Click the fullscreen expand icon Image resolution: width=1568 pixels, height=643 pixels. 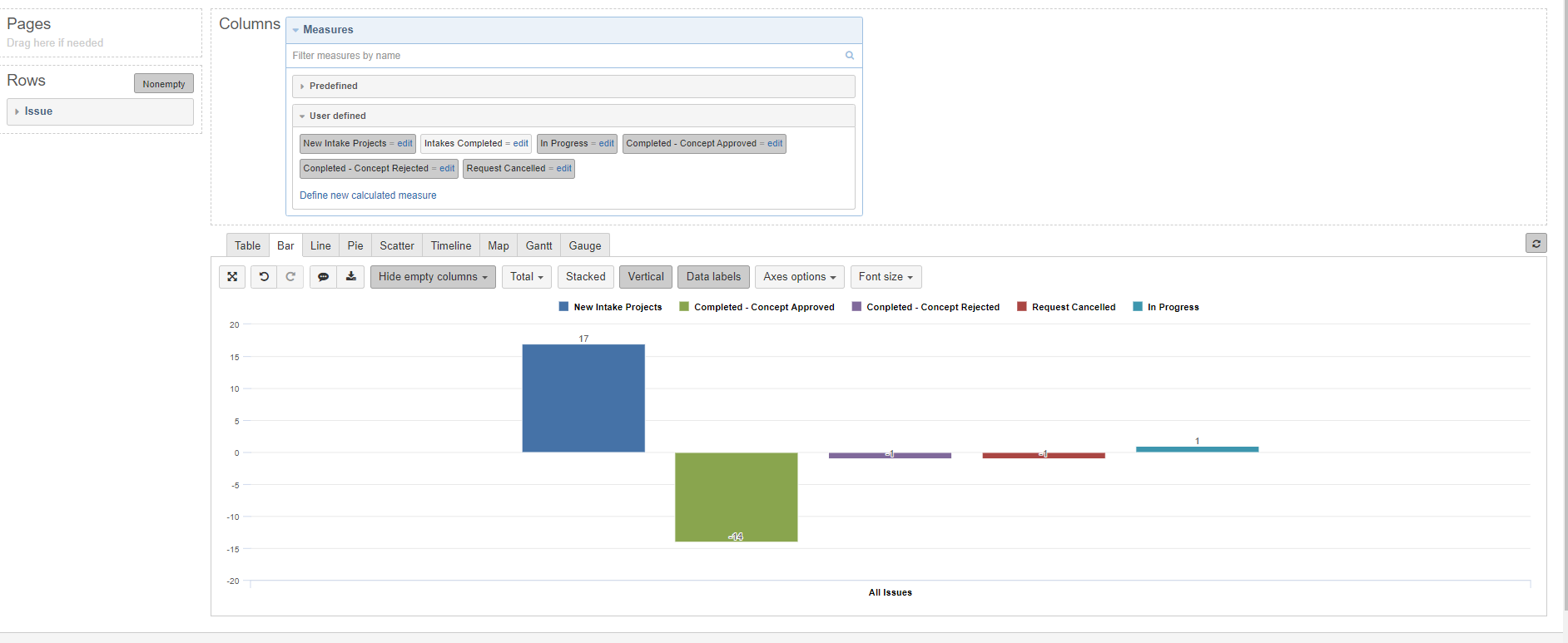pos(232,277)
